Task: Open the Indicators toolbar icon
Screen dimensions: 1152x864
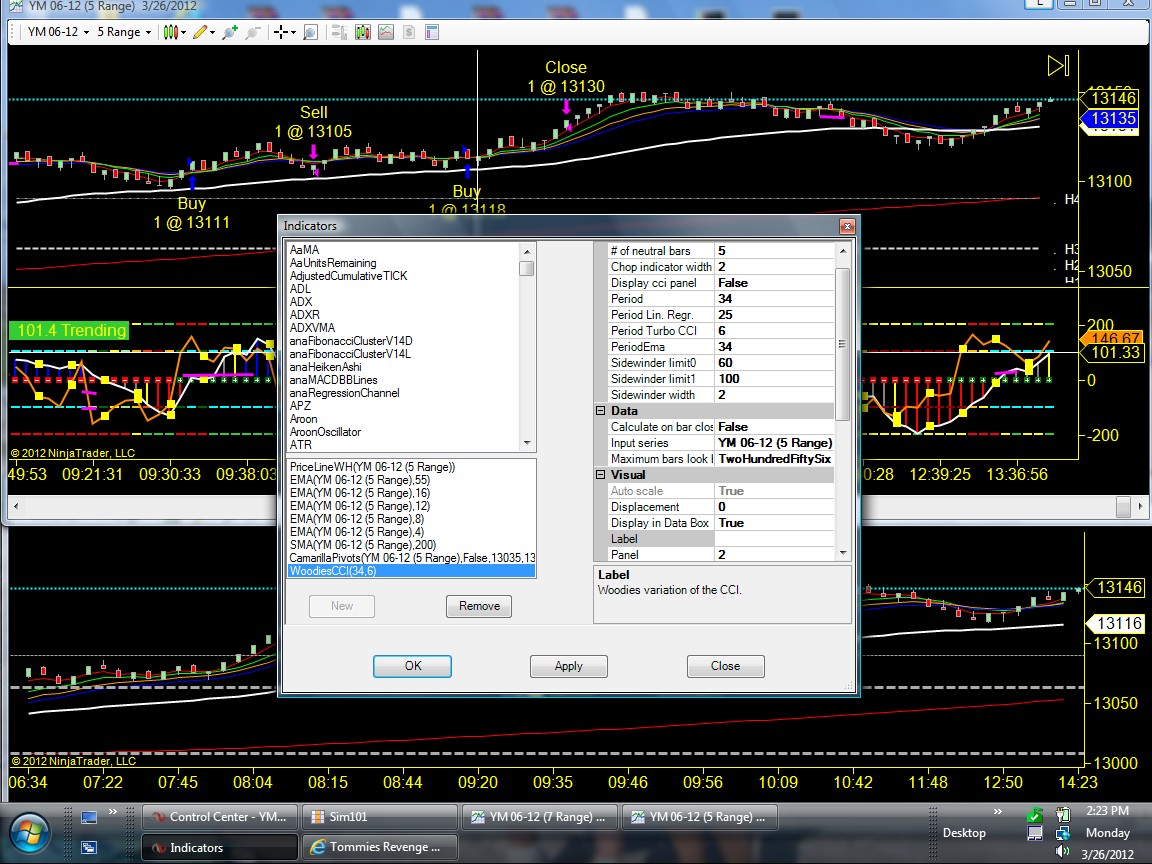Action: tap(386, 32)
